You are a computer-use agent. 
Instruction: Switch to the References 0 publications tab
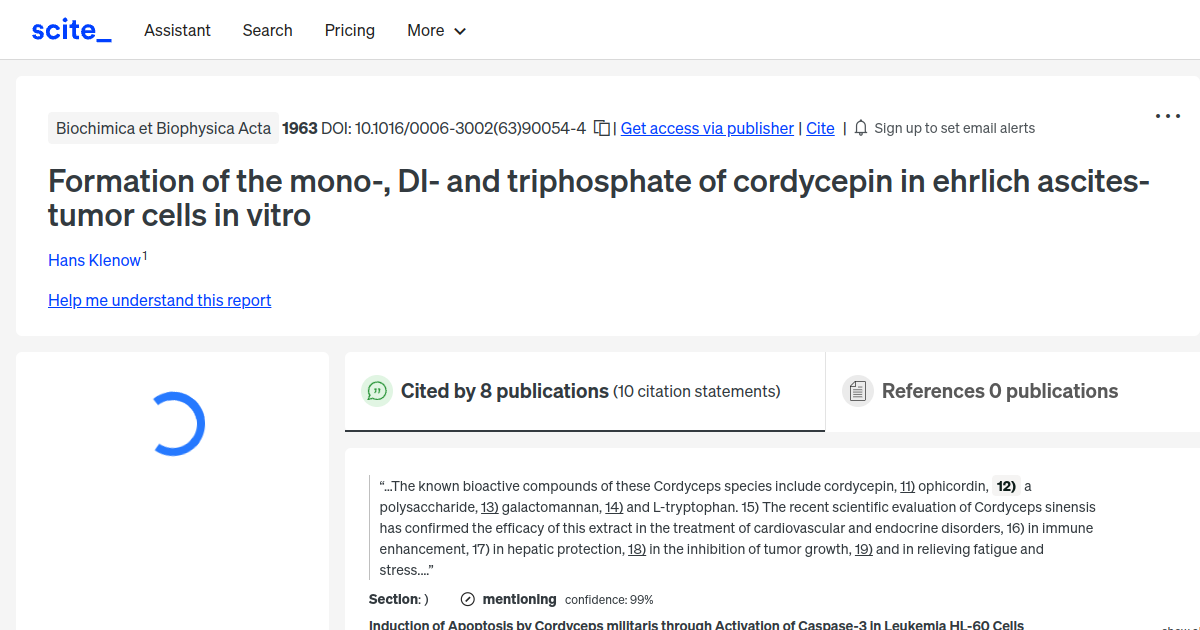(x=1000, y=391)
